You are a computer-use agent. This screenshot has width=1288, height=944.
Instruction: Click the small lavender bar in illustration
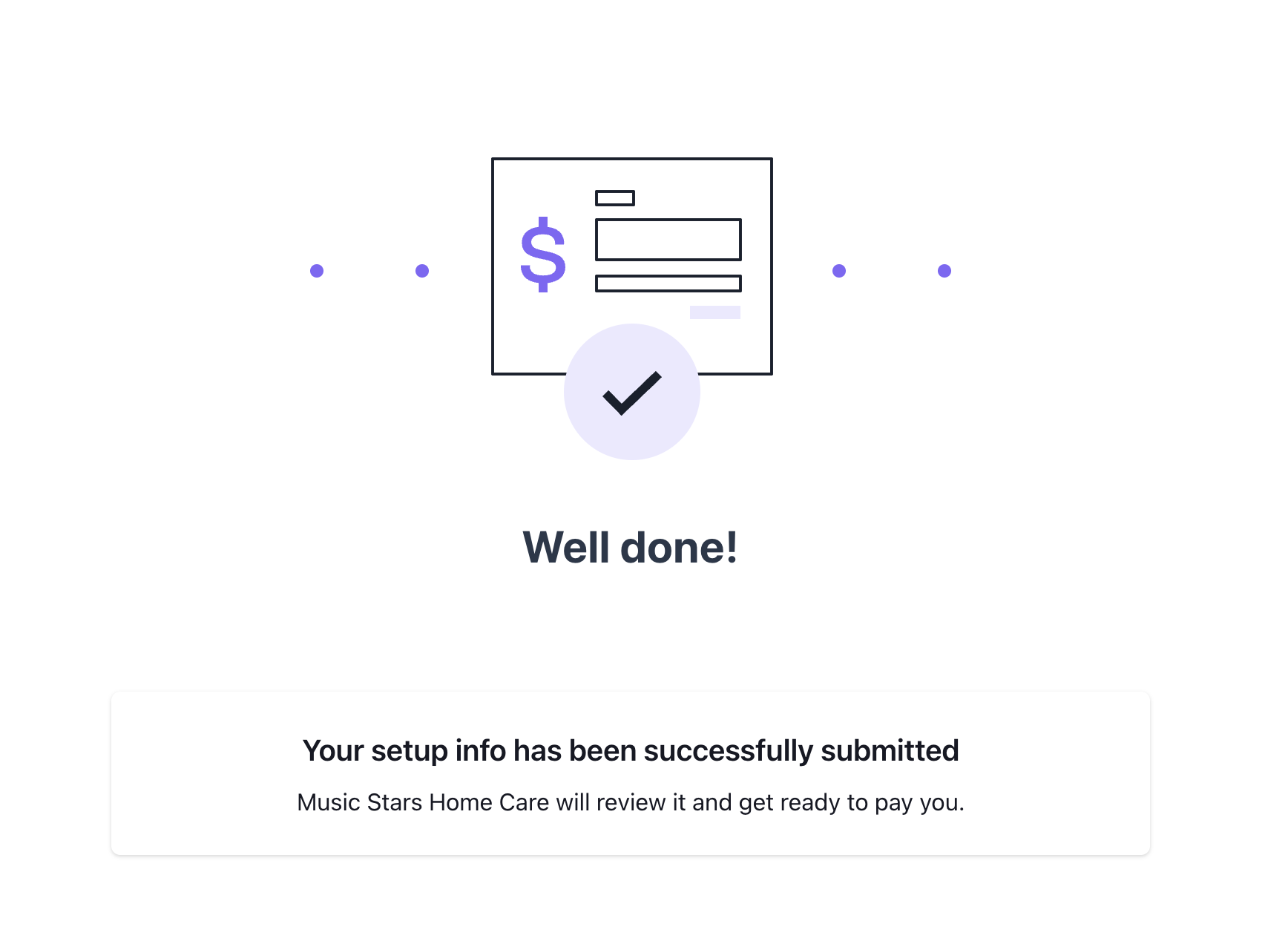point(714,312)
